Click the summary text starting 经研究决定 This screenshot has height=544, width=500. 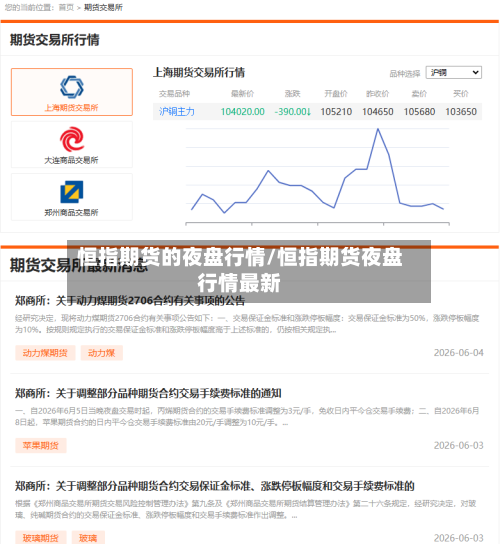point(247,324)
